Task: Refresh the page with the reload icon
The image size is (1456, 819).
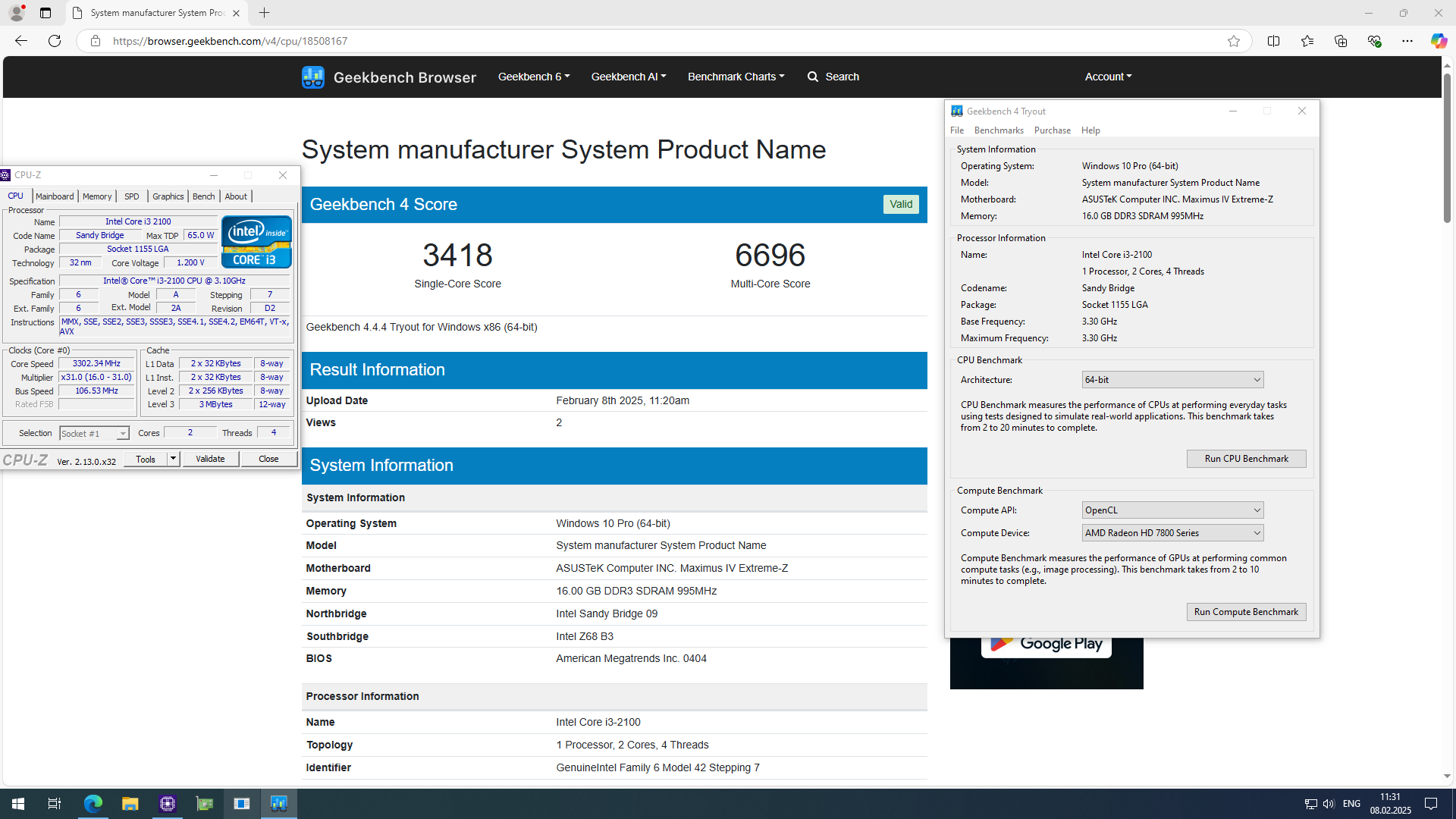Action: point(55,41)
